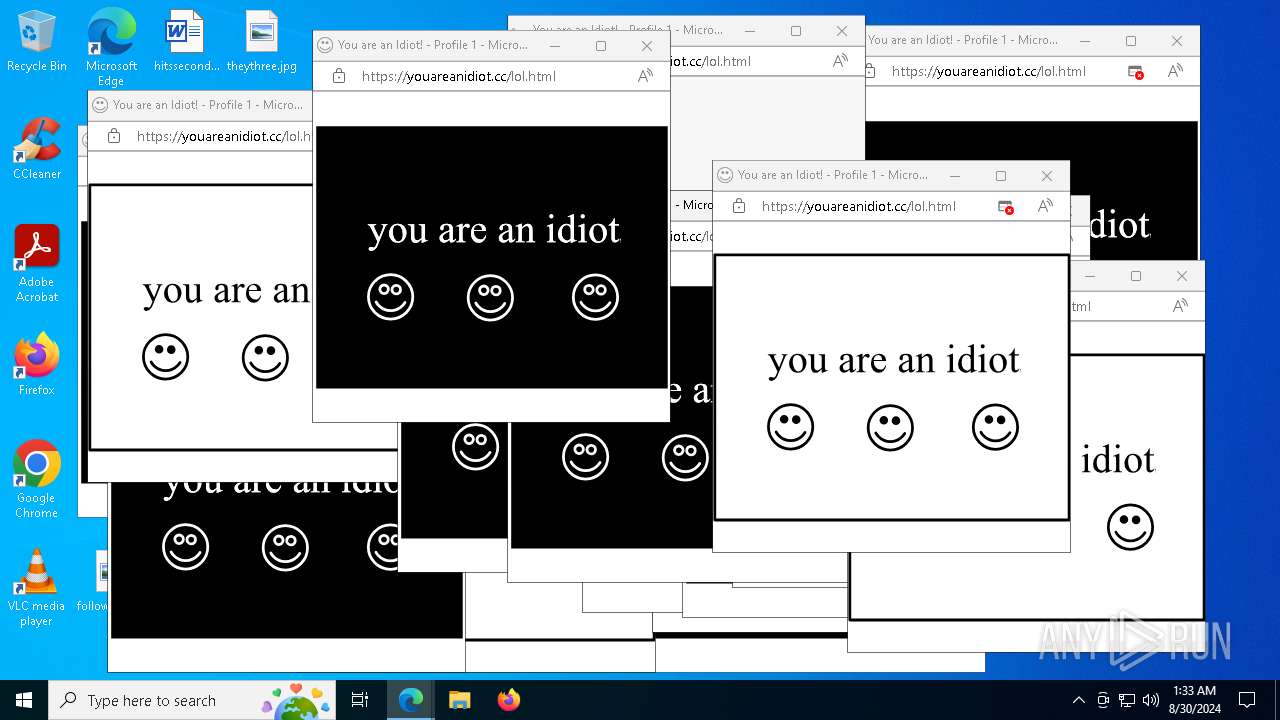Screen dimensions: 1280x720
Task: Open the volume control tray icon
Action: 1151,700
